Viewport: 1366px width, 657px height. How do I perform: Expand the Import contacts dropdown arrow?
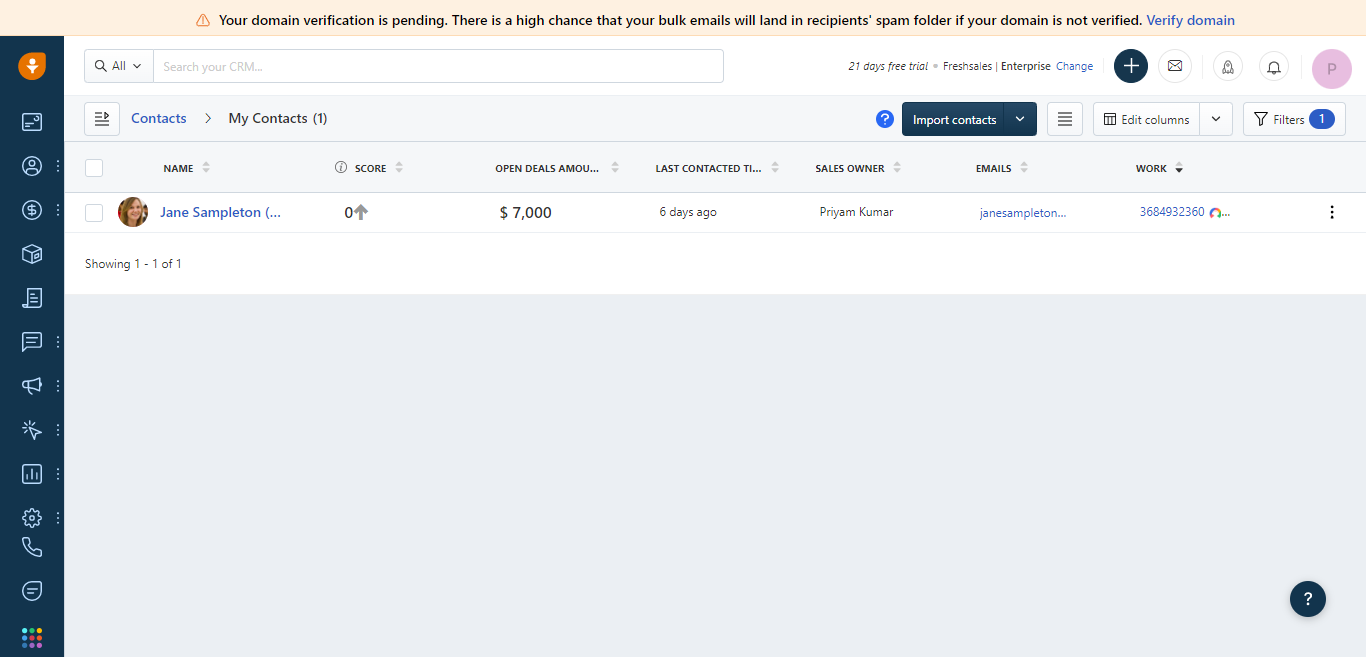click(x=1020, y=119)
